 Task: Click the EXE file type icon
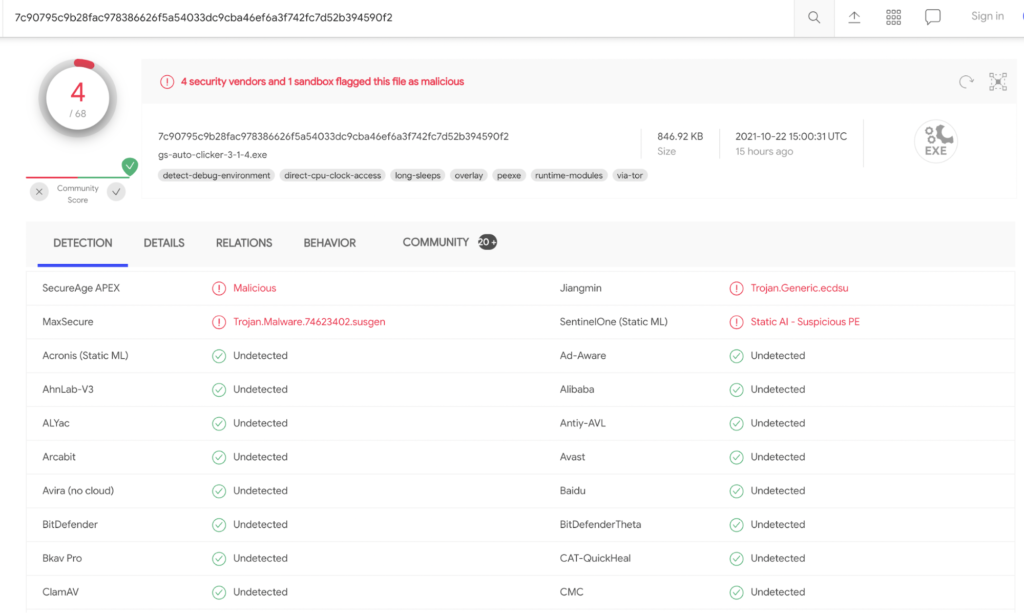[x=935, y=142]
